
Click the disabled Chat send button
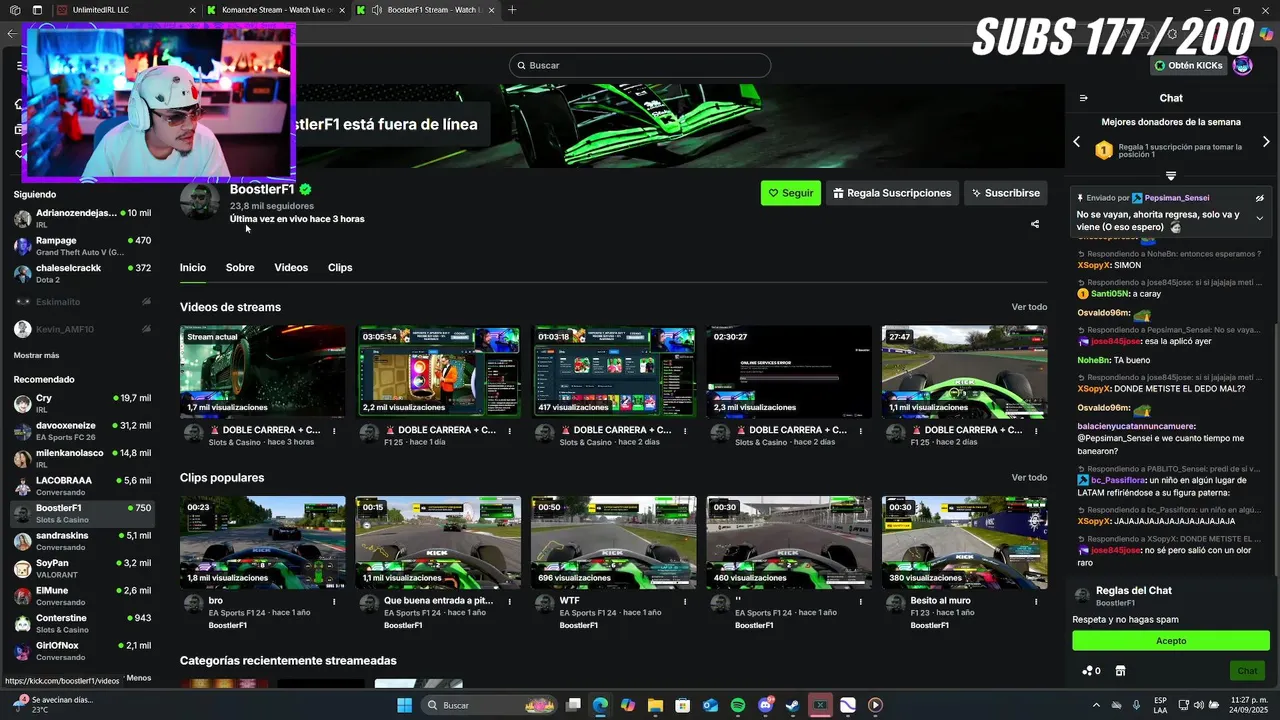(1247, 671)
